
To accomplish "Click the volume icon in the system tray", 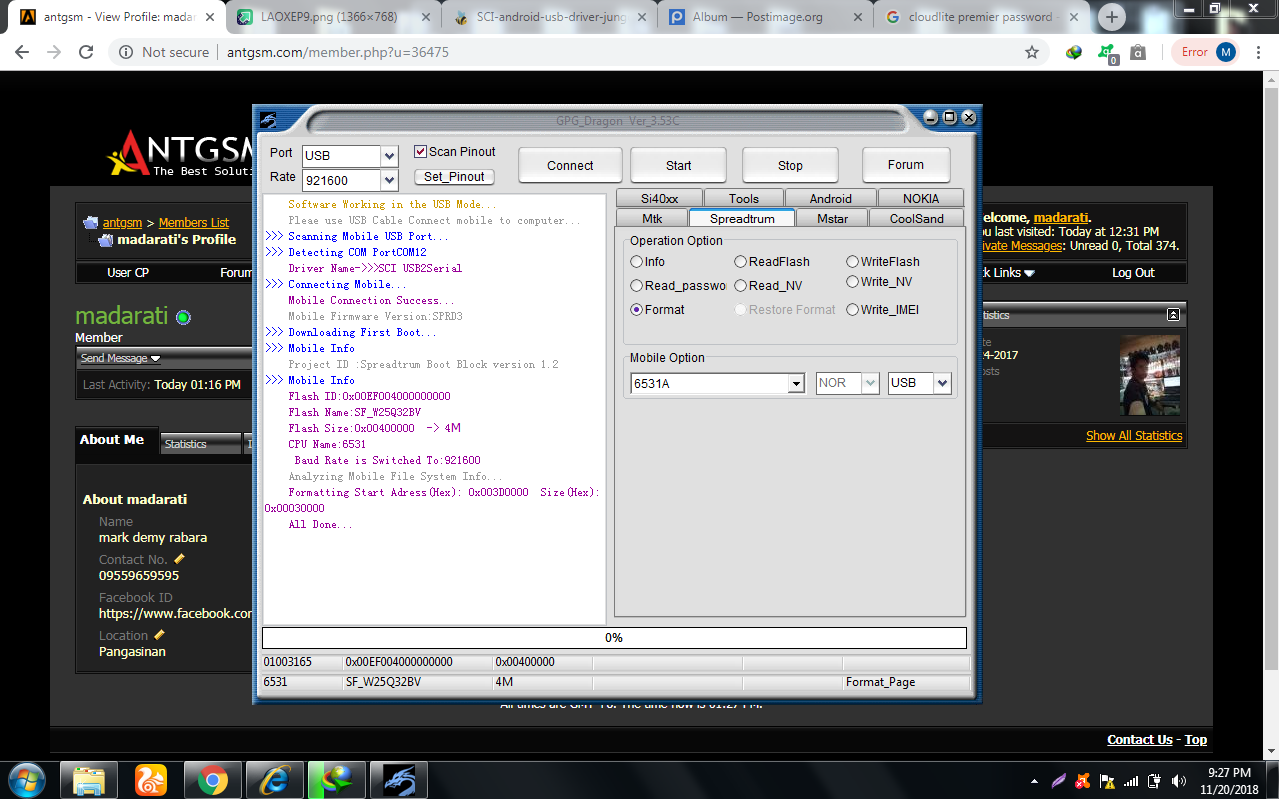I will [x=1178, y=781].
